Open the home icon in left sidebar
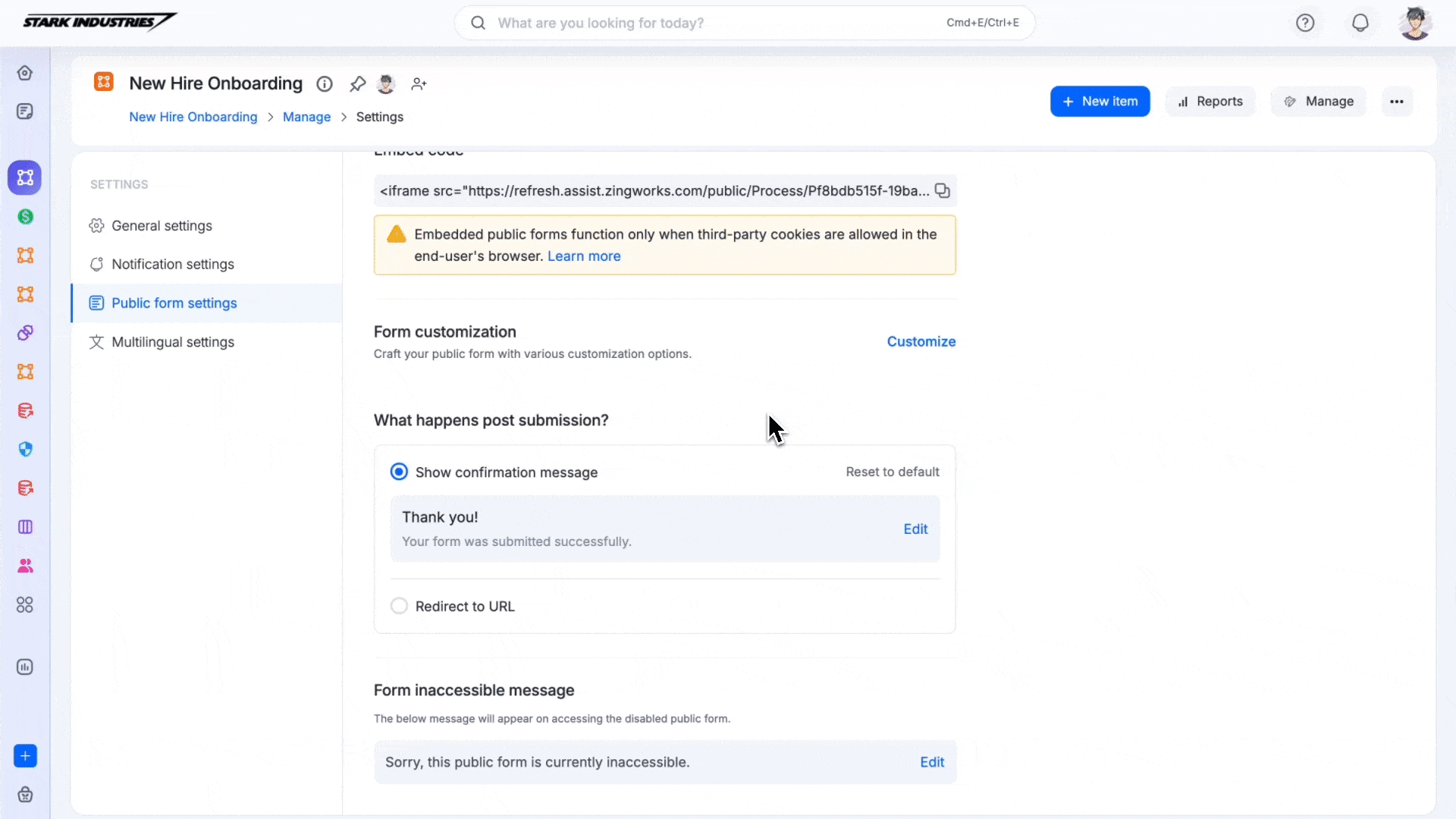 pyautogui.click(x=25, y=73)
